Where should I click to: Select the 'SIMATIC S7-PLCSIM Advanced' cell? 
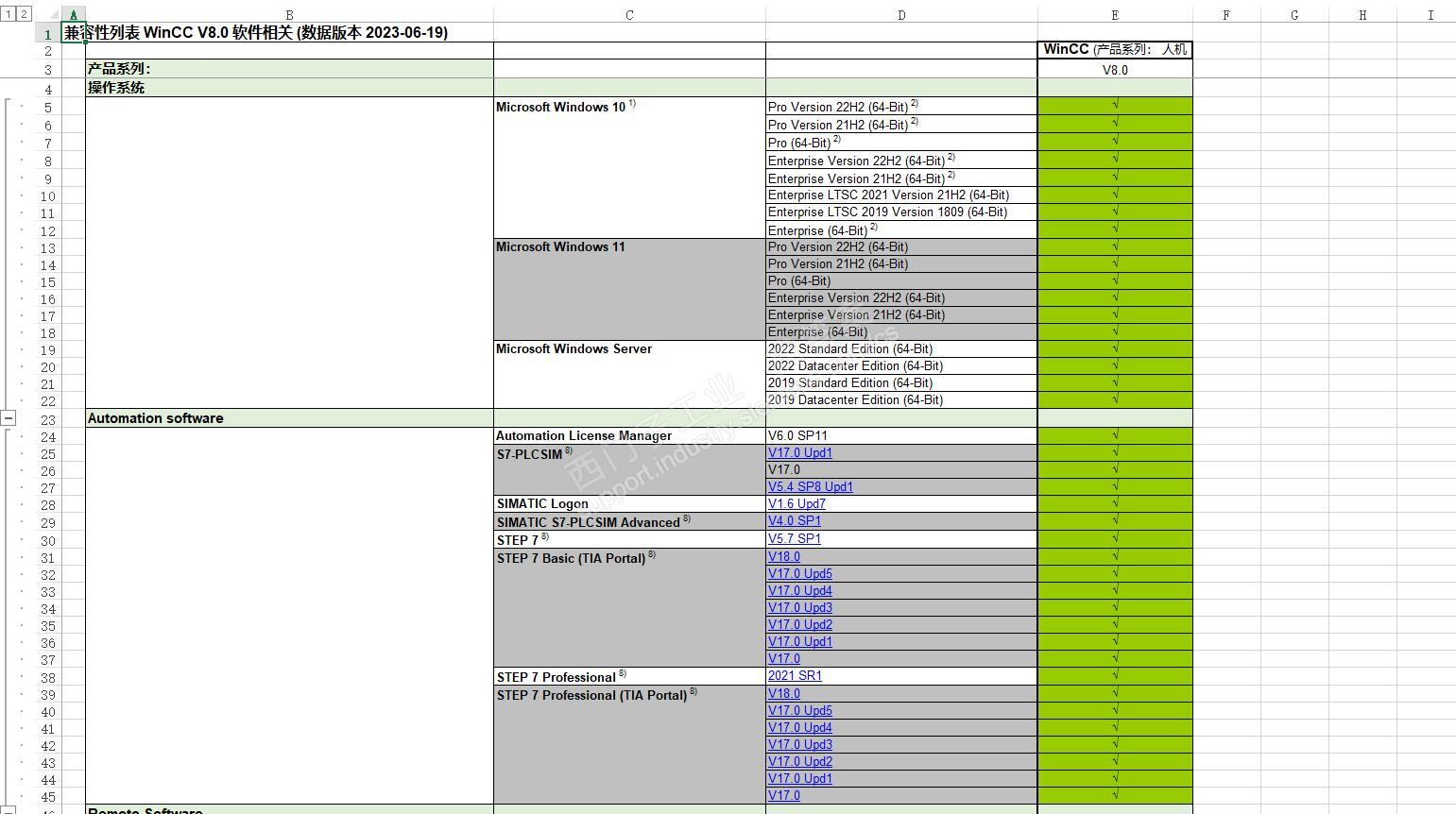point(629,521)
